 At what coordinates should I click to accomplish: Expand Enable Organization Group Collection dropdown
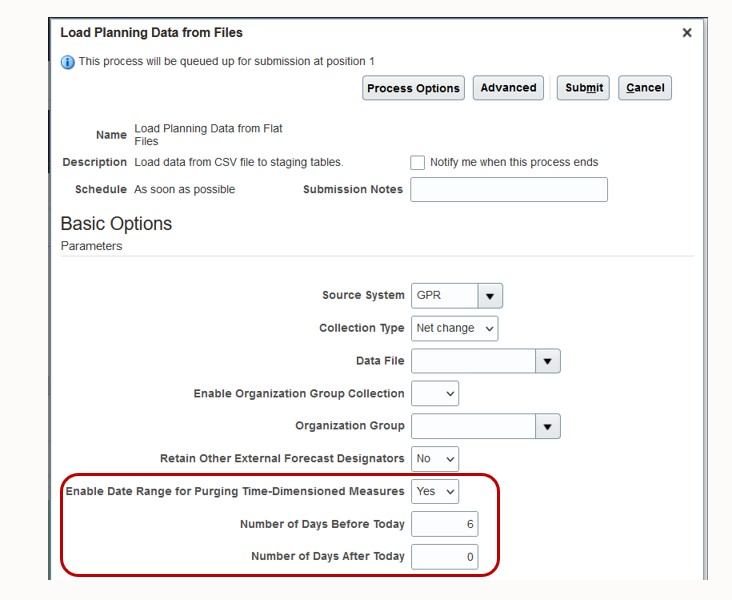tap(435, 394)
